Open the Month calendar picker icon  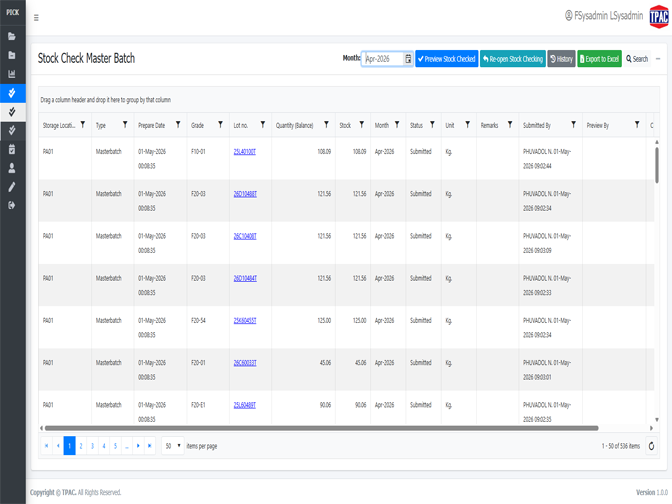pyautogui.click(x=408, y=59)
